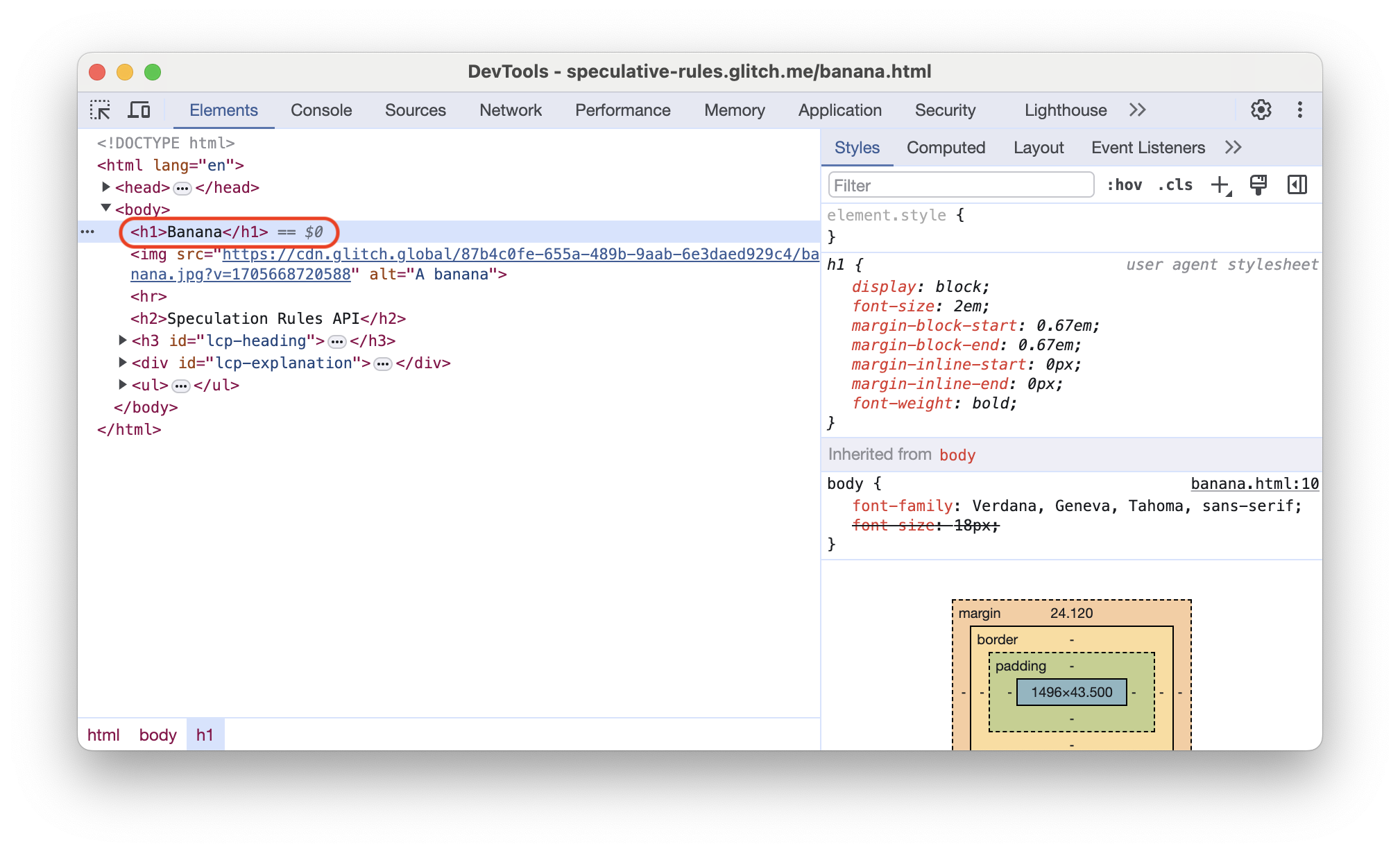Switch to the Computed tab
Screen dimensions: 1400x853
[945, 147]
